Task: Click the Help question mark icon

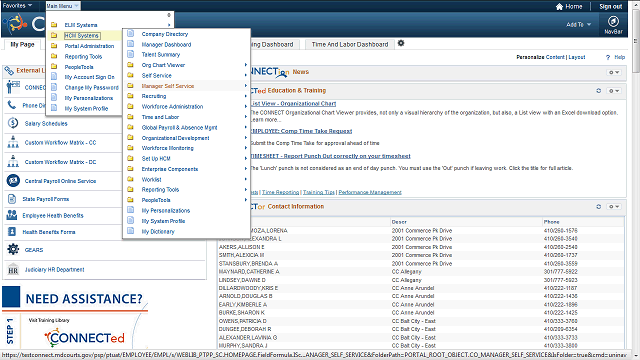Action: (x=608, y=58)
